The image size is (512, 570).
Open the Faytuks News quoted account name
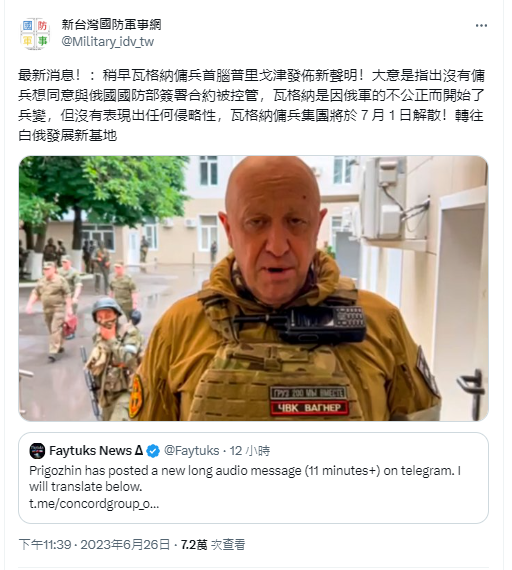[96, 451]
